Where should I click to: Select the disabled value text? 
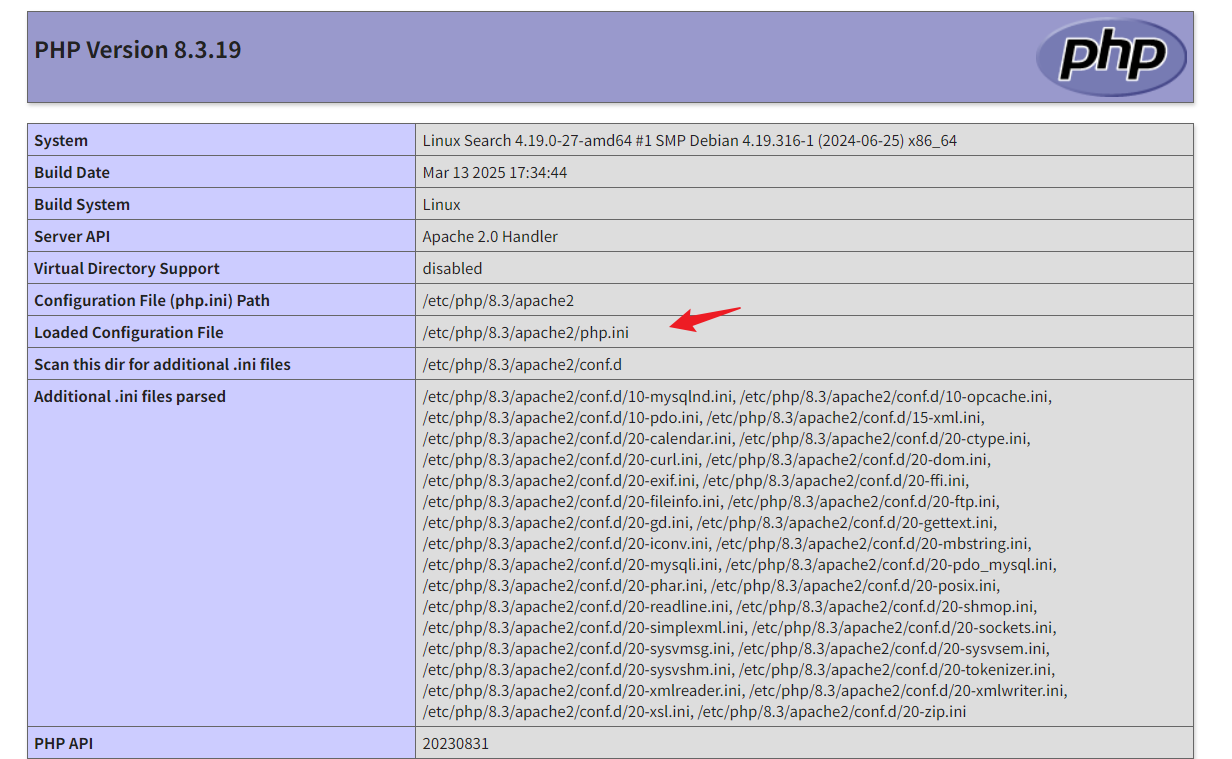pos(452,269)
